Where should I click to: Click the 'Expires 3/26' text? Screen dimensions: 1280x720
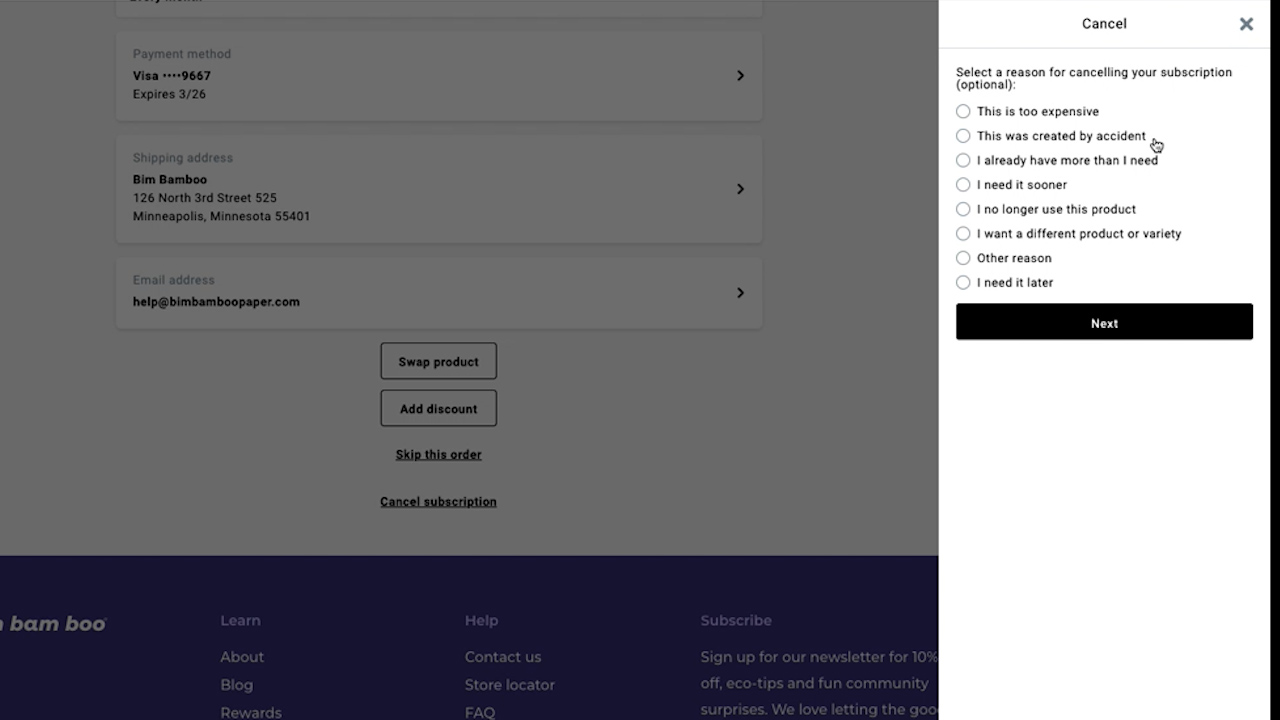click(169, 94)
